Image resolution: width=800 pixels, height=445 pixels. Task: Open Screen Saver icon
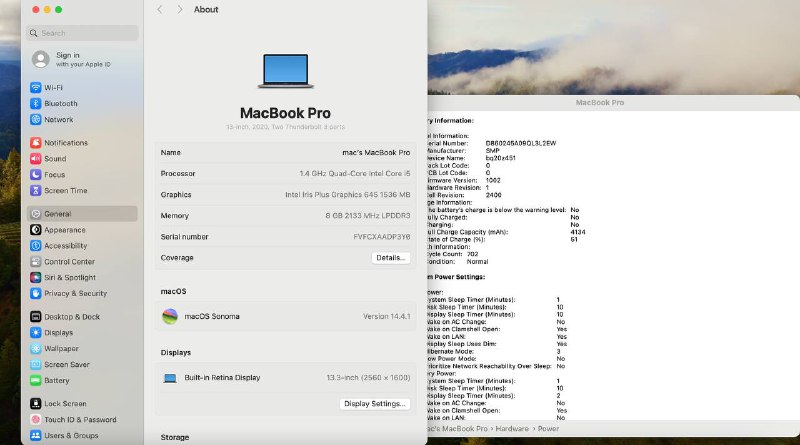click(36, 364)
